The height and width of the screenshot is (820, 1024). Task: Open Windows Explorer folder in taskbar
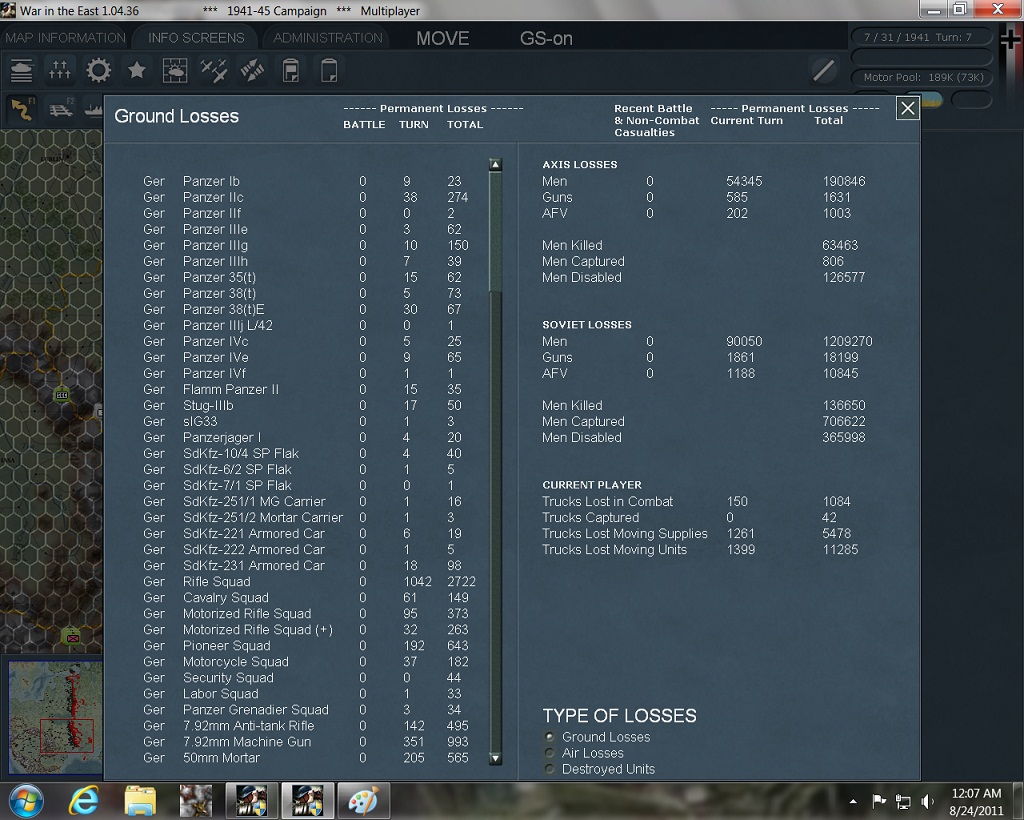pyautogui.click(x=140, y=800)
